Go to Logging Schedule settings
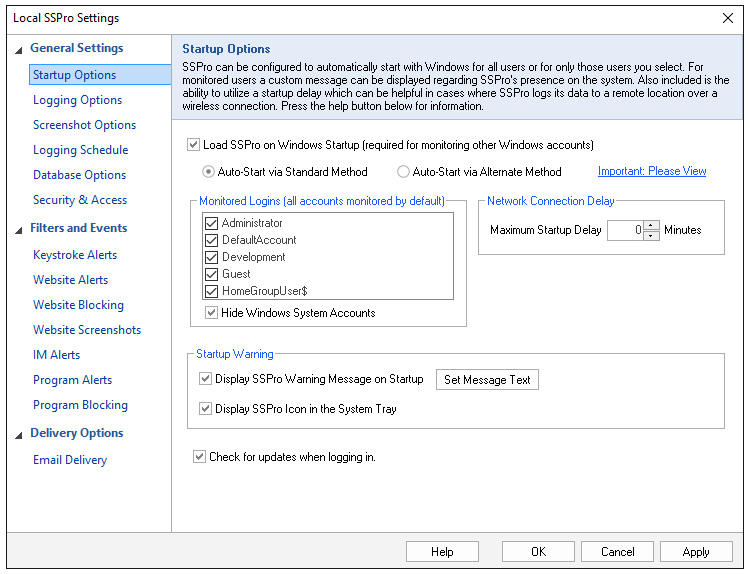Screen dimensions: 750x574 point(80,150)
